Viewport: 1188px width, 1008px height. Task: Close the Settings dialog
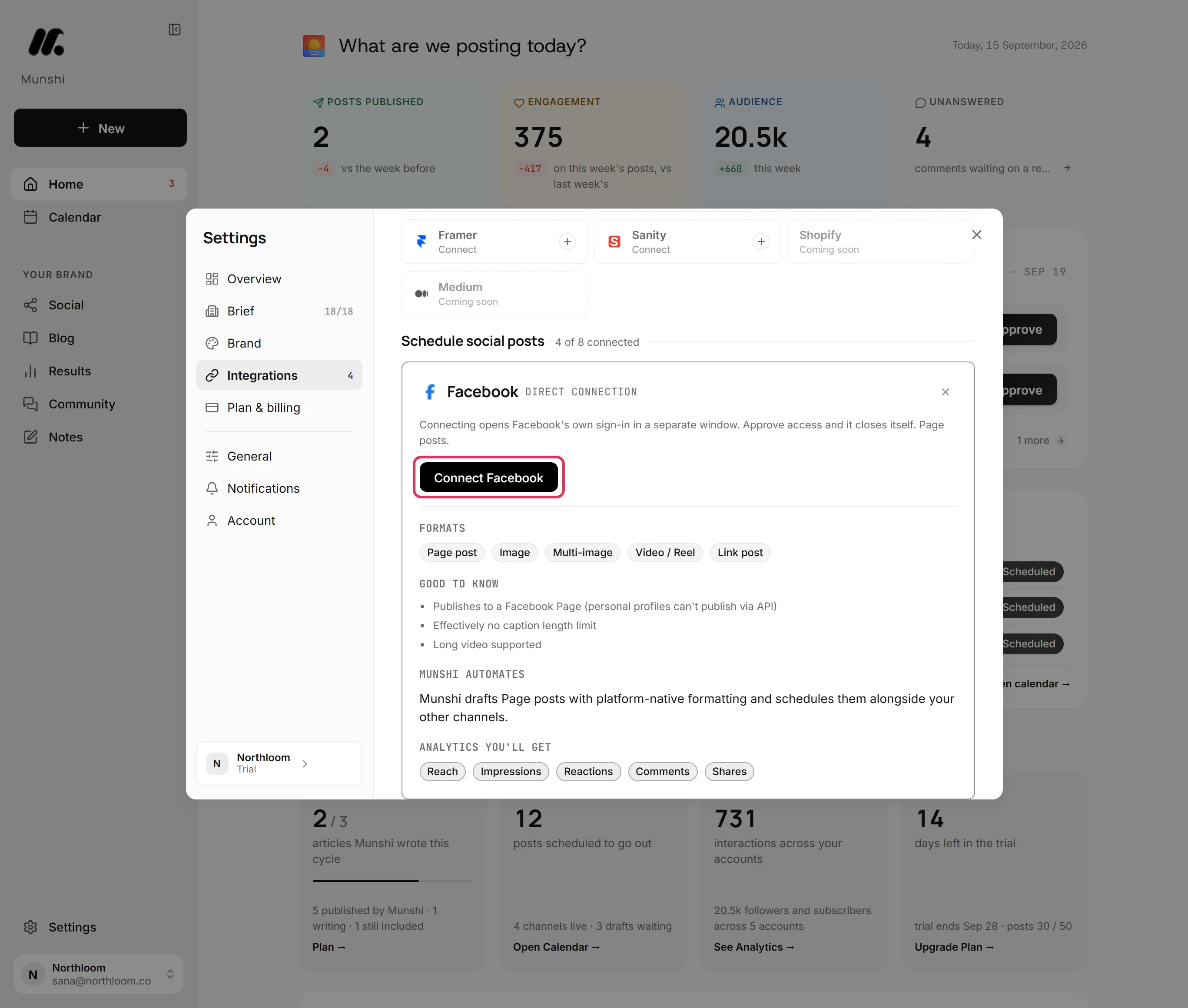coord(976,235)
